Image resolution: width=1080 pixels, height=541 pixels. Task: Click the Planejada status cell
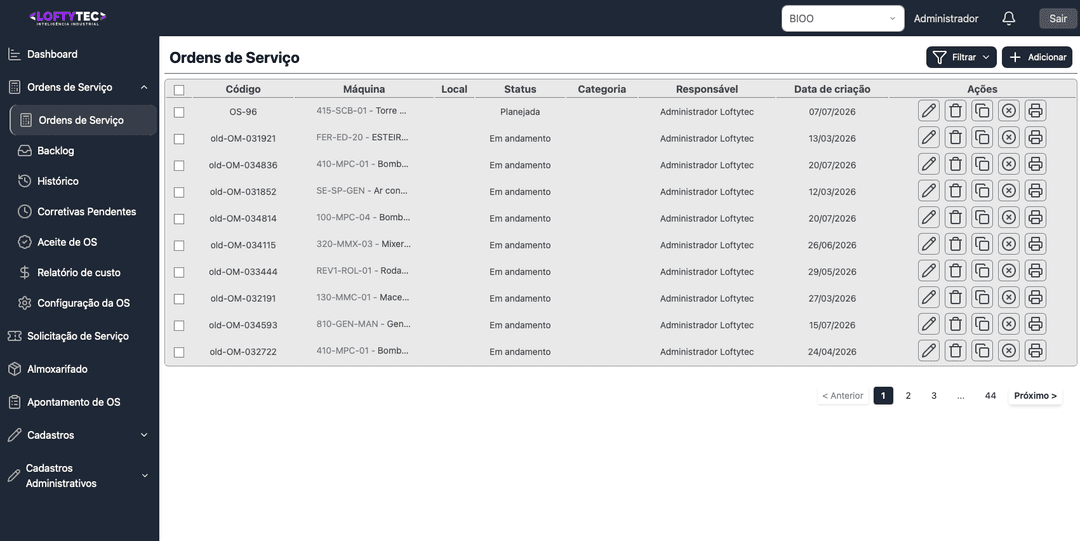tap(520, 112)
